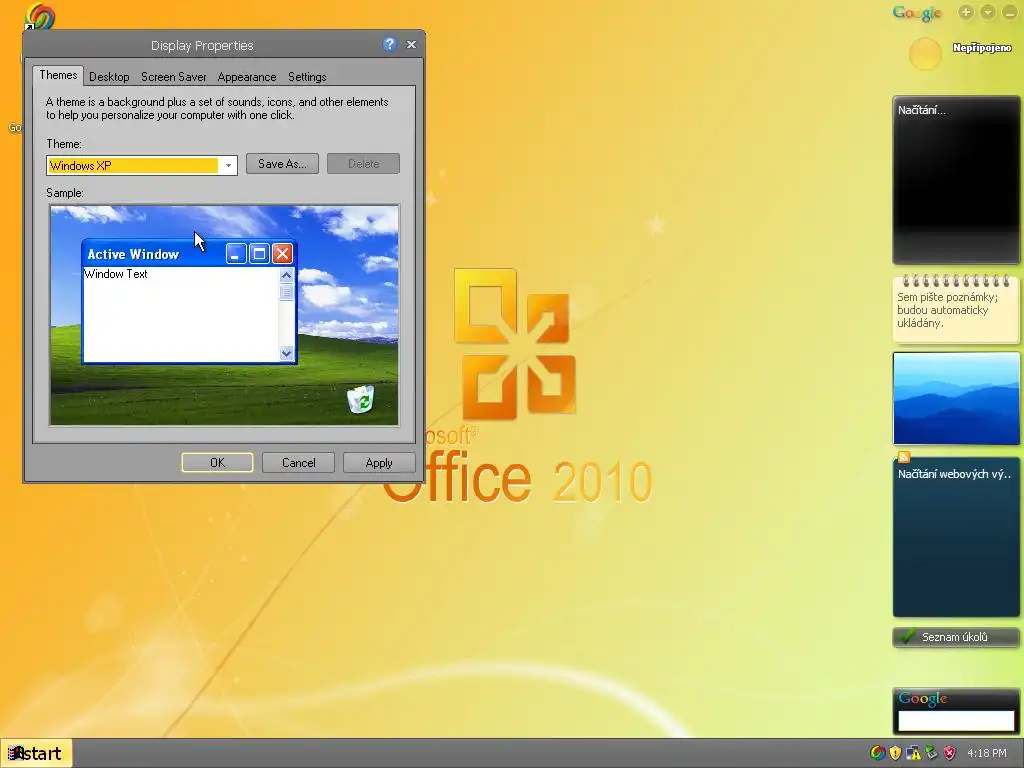Add gadget with sidebar plus button
1024x768 pixels.
pos(966,12)
